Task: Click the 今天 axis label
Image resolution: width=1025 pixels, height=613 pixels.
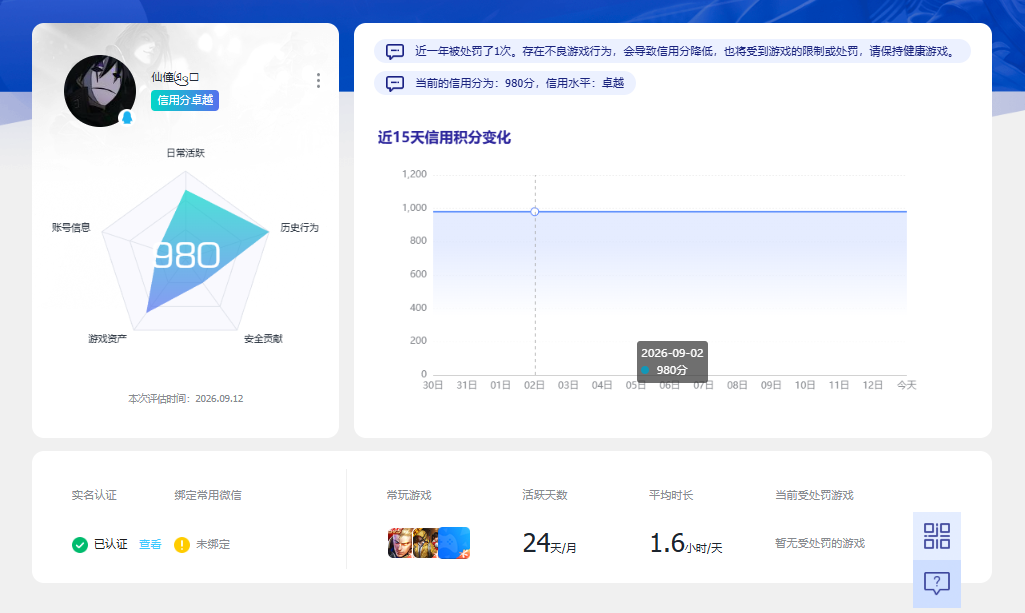Action: click(907, 386)
